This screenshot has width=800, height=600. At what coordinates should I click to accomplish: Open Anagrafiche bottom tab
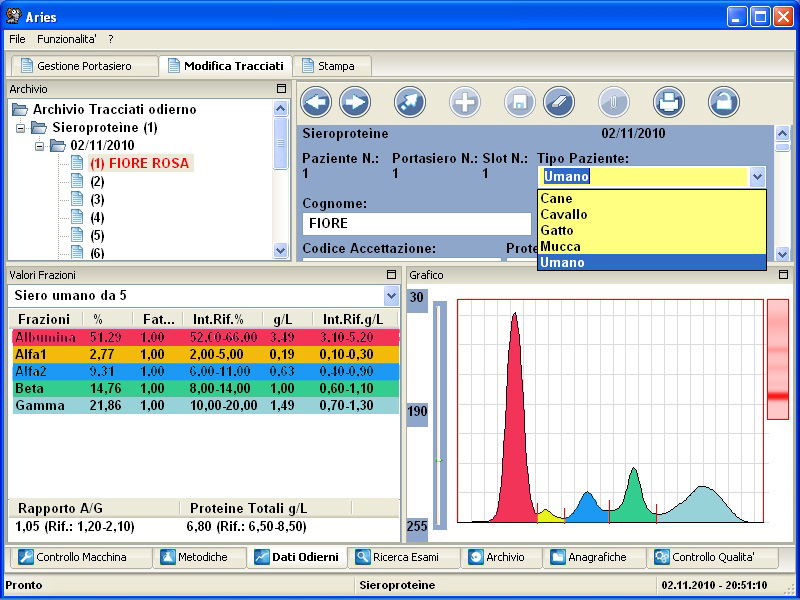(594, 557)
